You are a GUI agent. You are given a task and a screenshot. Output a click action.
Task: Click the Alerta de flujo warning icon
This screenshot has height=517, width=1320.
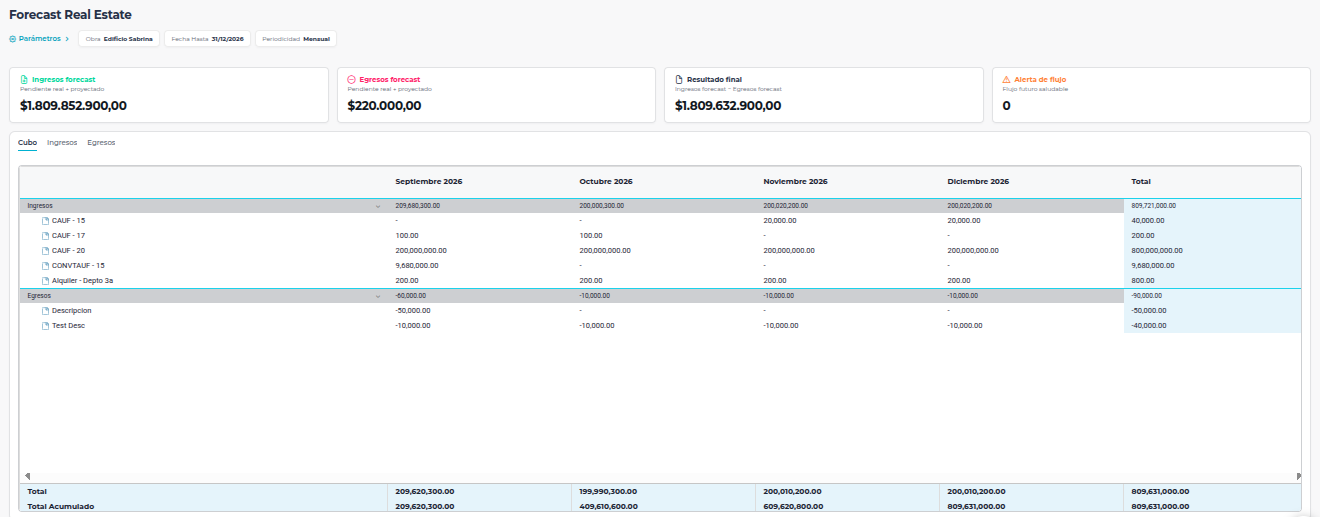(1007, 79)
